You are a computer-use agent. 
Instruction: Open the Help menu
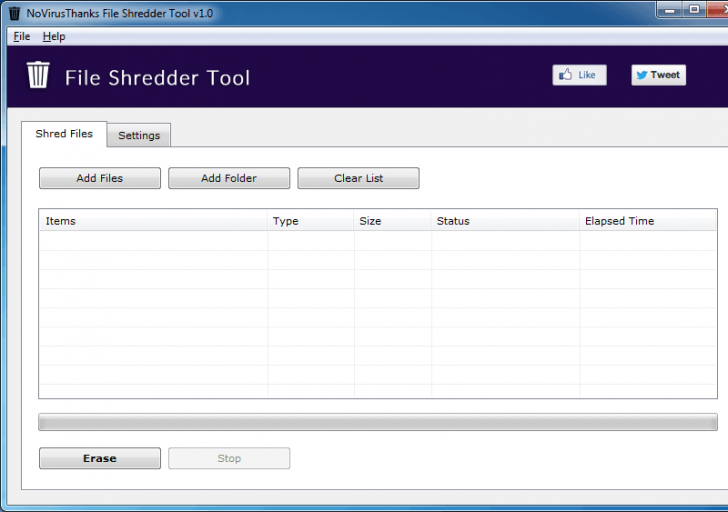tap(54, 36)
